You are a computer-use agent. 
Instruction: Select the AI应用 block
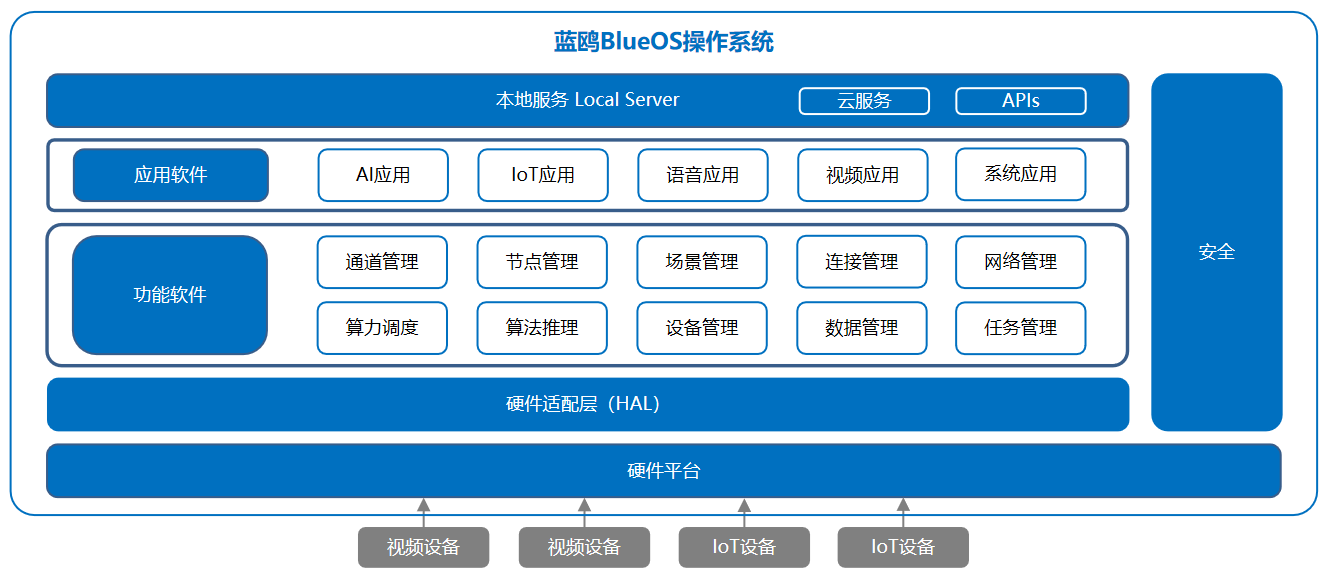382,175
